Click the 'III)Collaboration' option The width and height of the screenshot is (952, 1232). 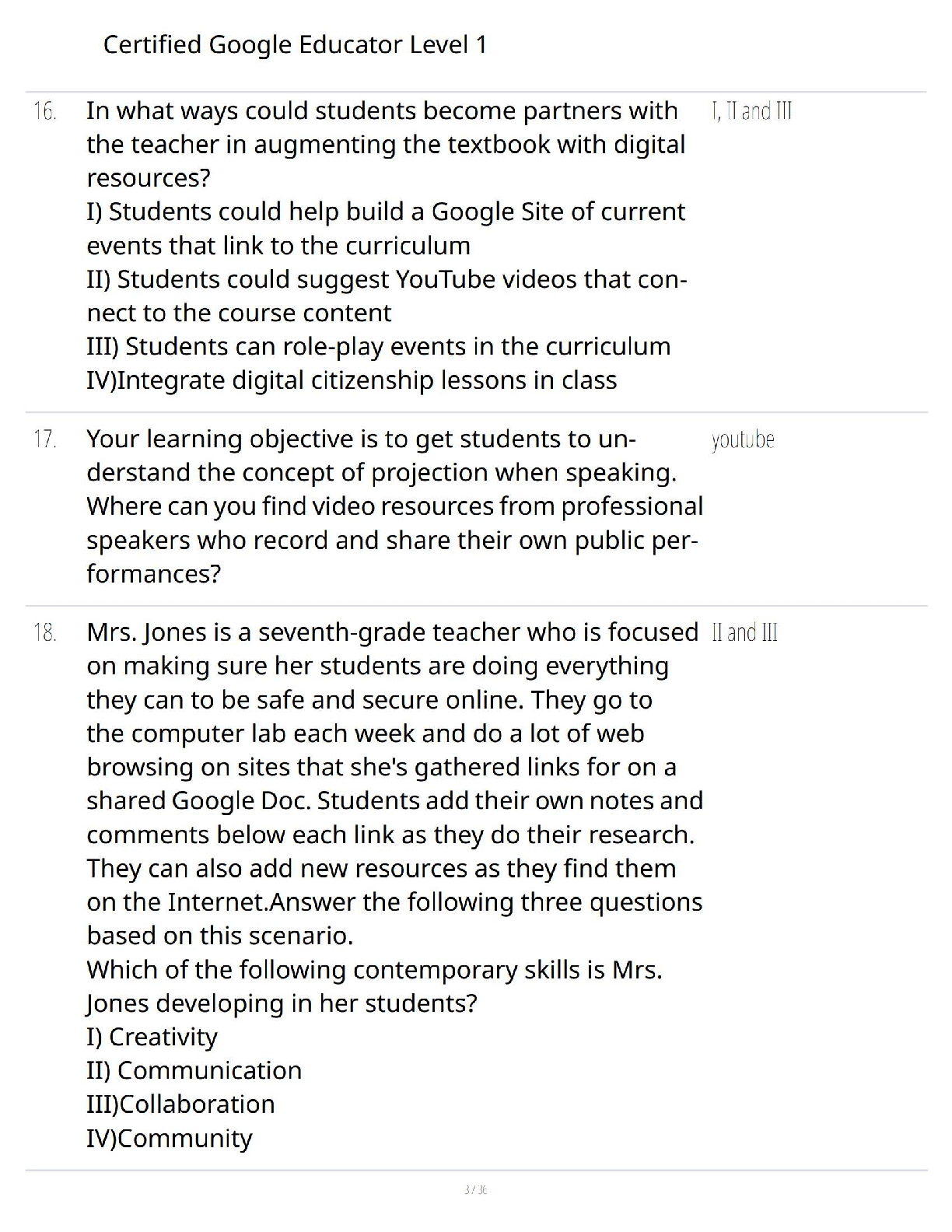(x=180, y=1104)
